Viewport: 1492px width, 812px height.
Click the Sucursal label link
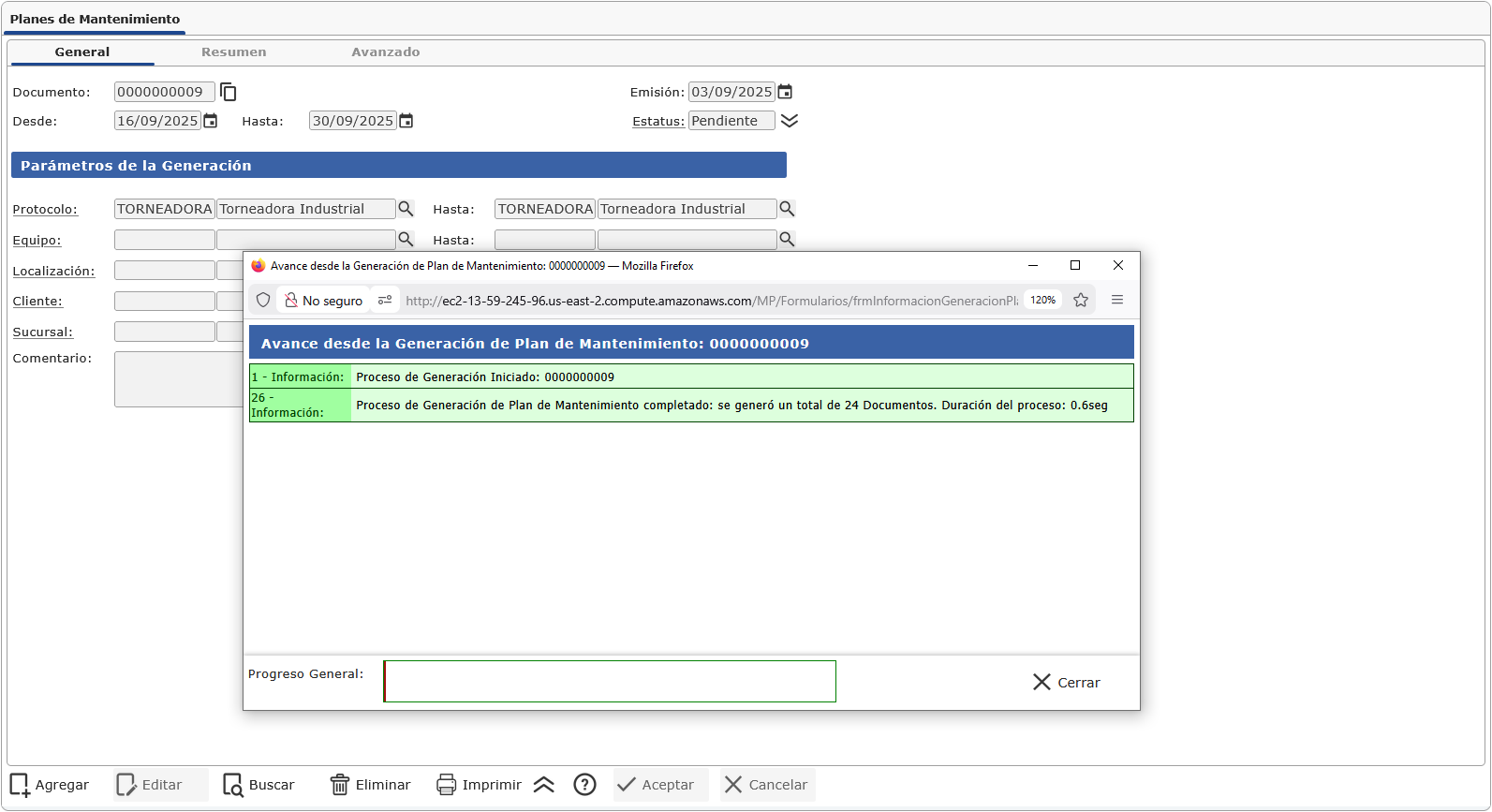click(42, 332)
